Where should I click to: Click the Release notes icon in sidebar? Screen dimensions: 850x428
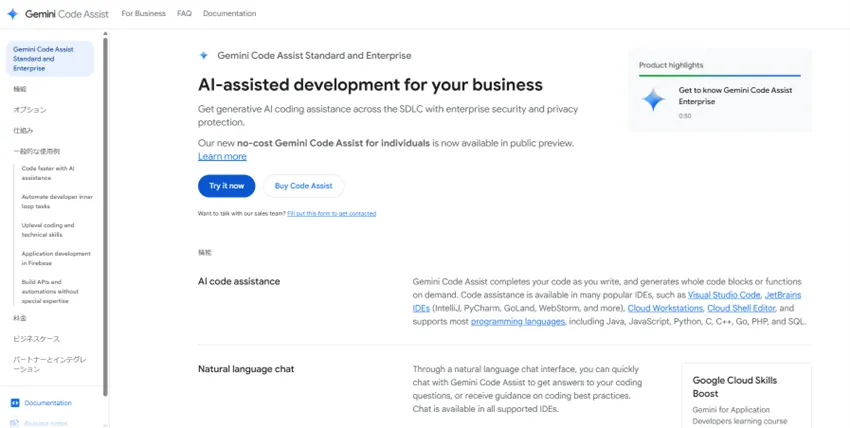tap(15, 424)
